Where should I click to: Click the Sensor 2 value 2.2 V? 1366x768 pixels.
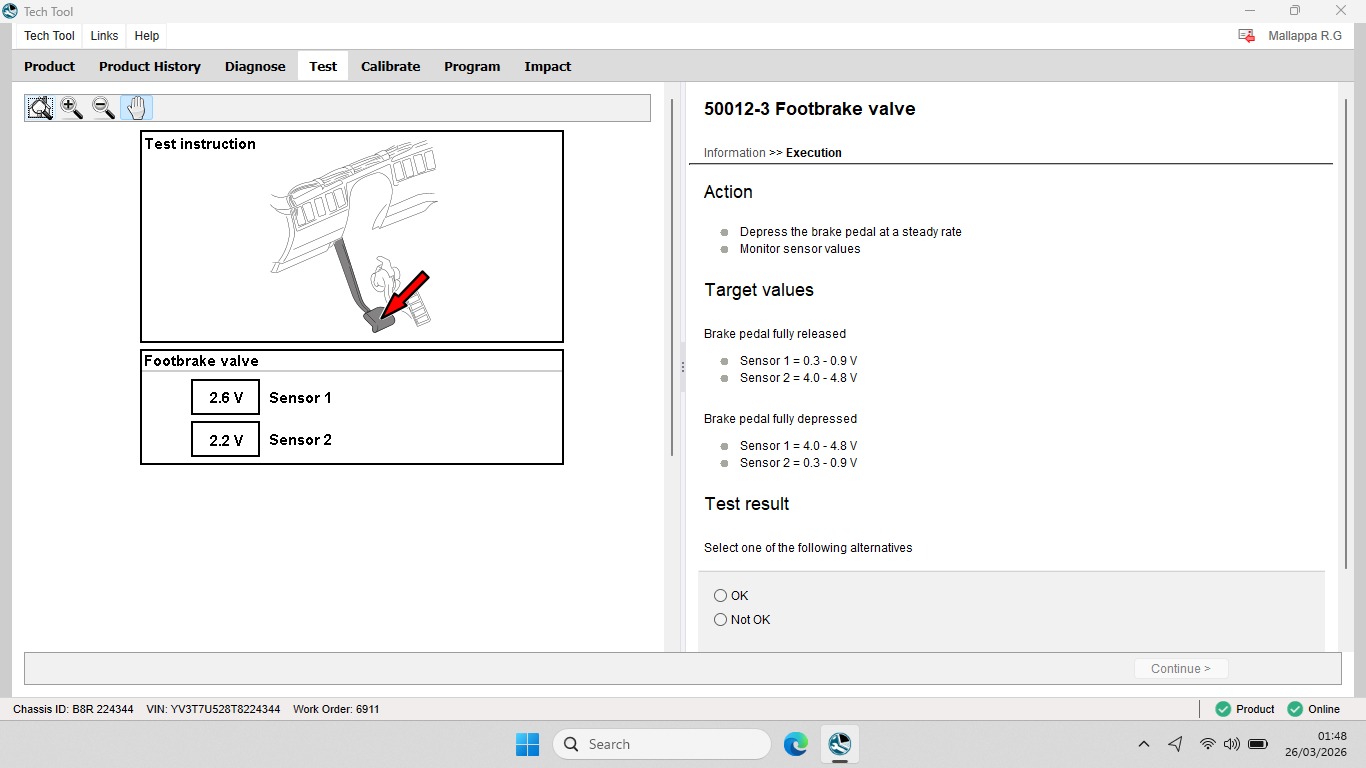[x=225, y=439]
